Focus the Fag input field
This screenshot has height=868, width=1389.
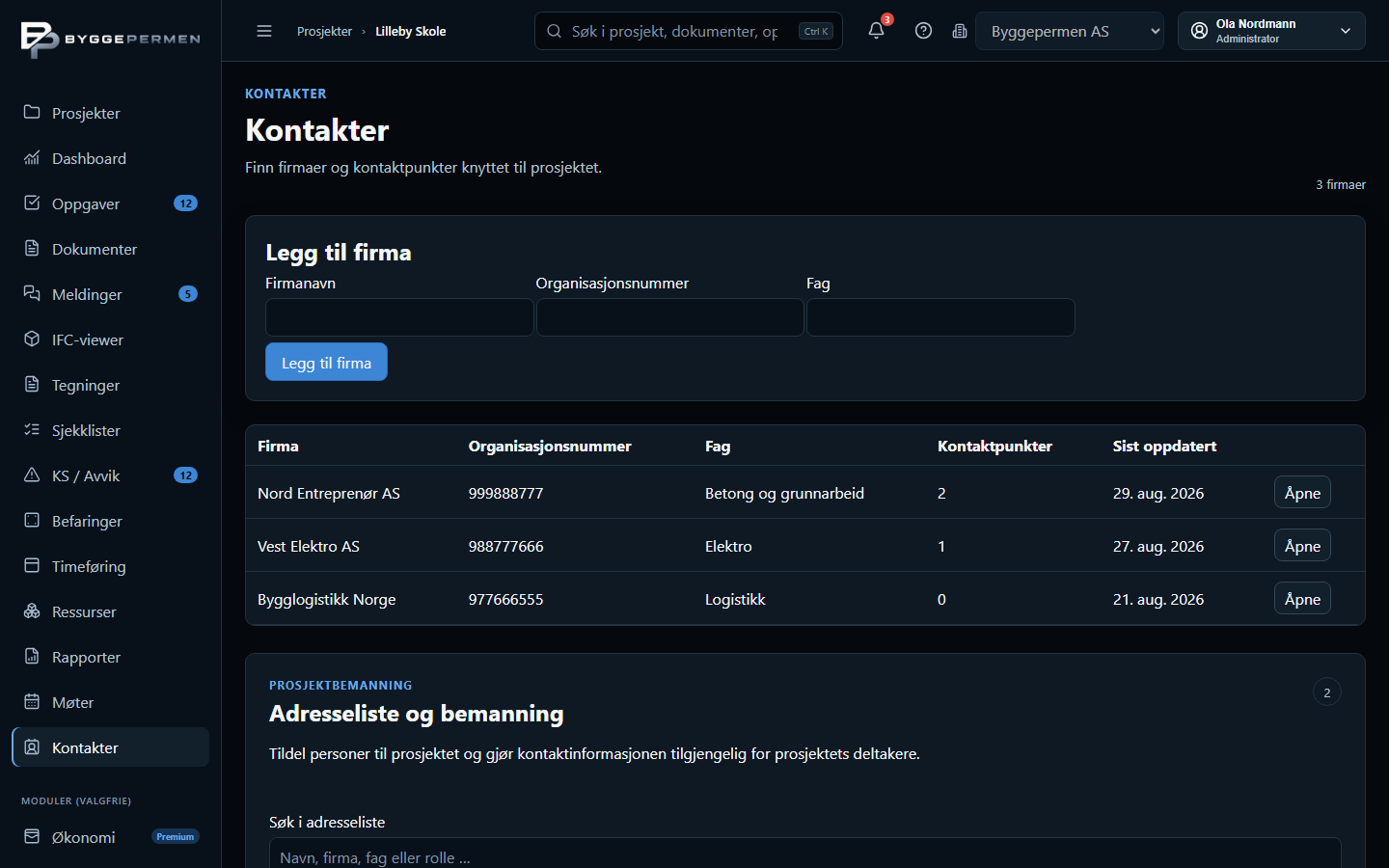(940, 317)
